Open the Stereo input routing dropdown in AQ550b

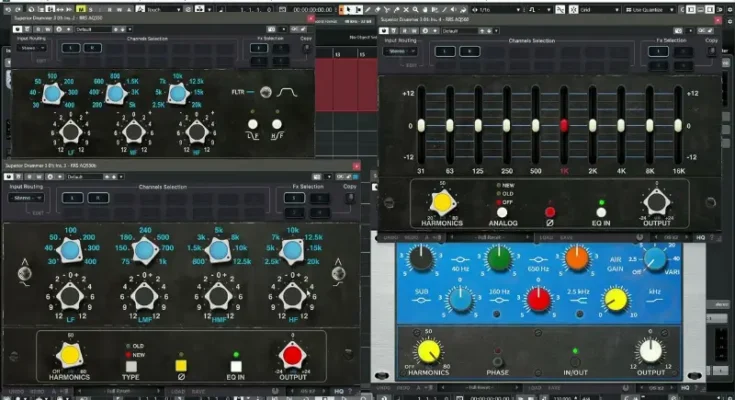27,198
